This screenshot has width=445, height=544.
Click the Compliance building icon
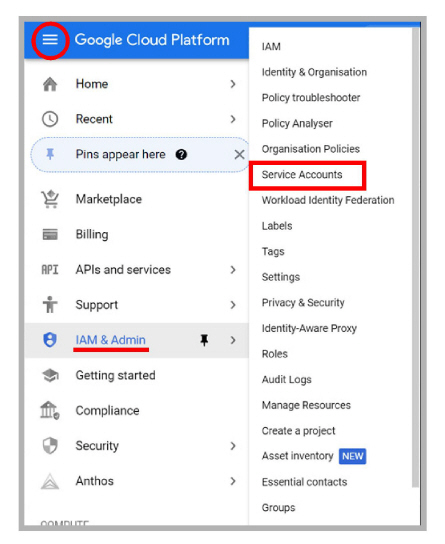(x=50, y=410)
